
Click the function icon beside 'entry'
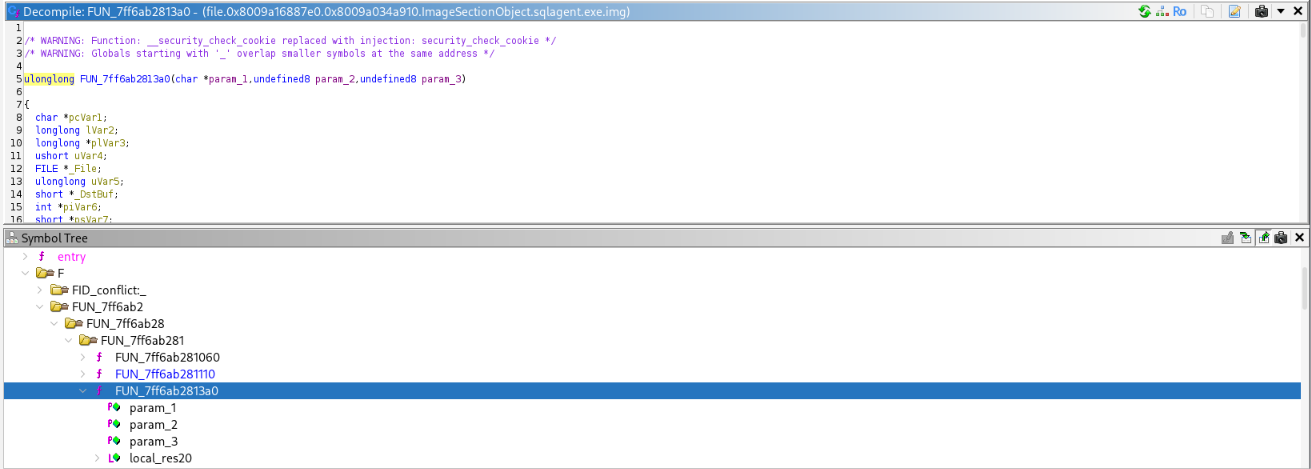(42, 257)
